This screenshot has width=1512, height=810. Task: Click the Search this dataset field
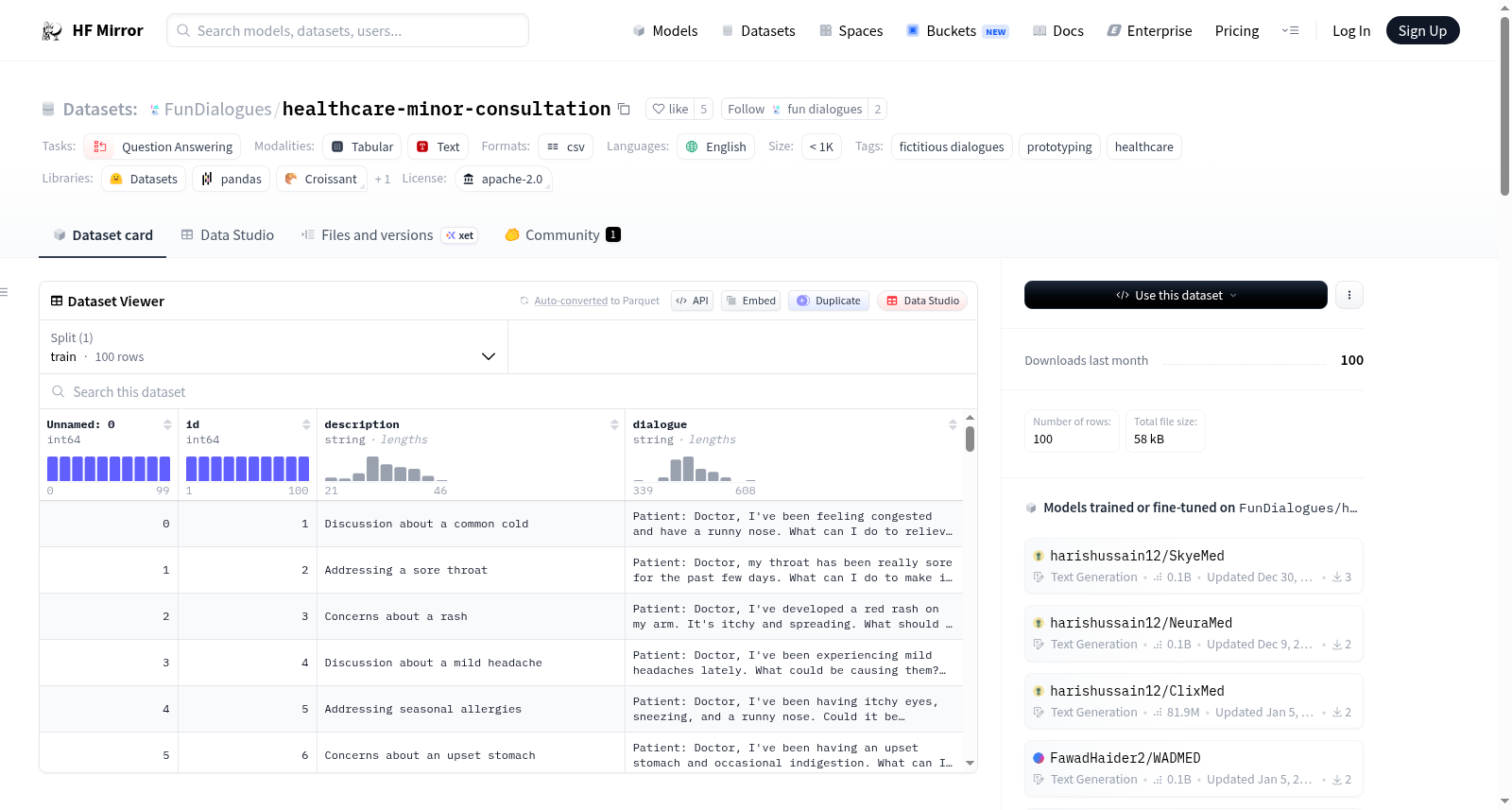508,391
